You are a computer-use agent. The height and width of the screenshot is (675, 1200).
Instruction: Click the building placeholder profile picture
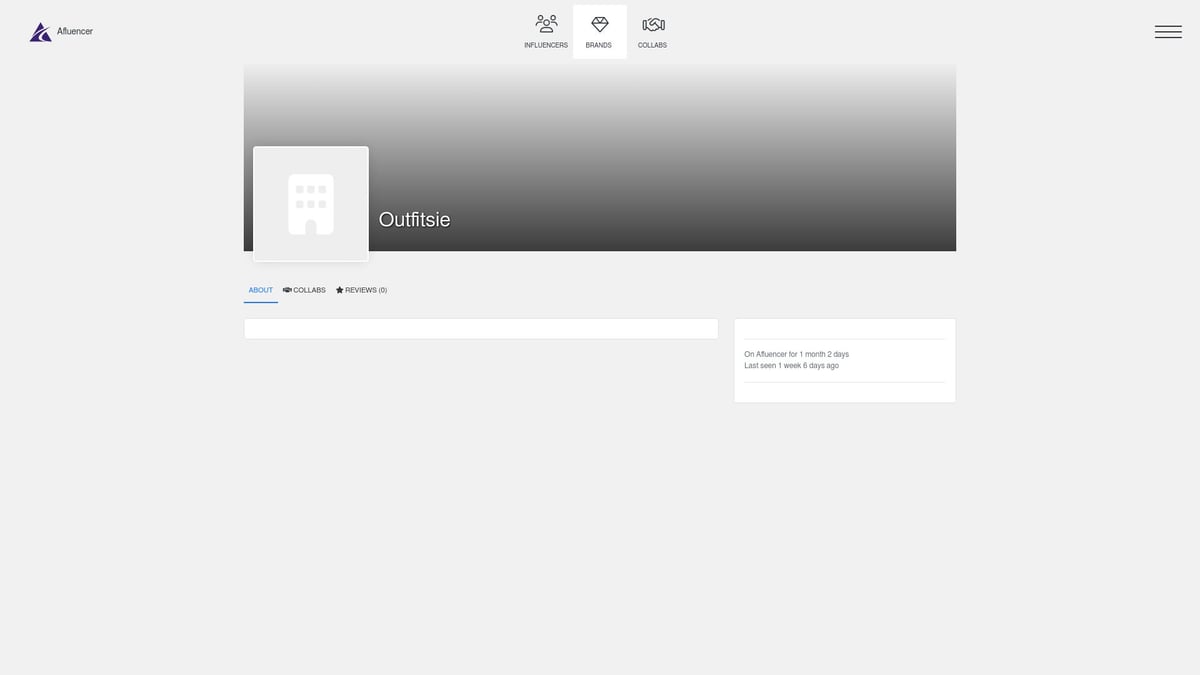(311, 204)
